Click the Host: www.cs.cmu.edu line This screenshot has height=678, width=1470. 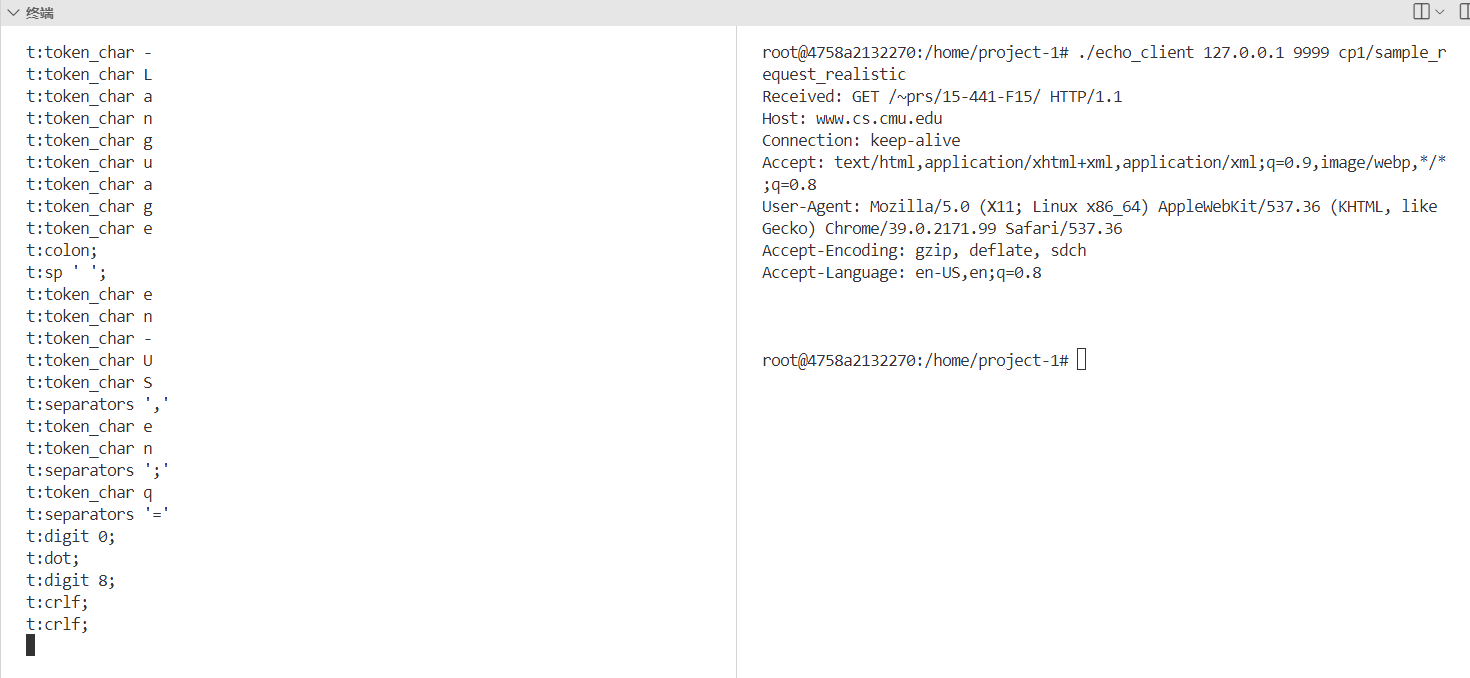pyautogui.click(x=852, y=118)
